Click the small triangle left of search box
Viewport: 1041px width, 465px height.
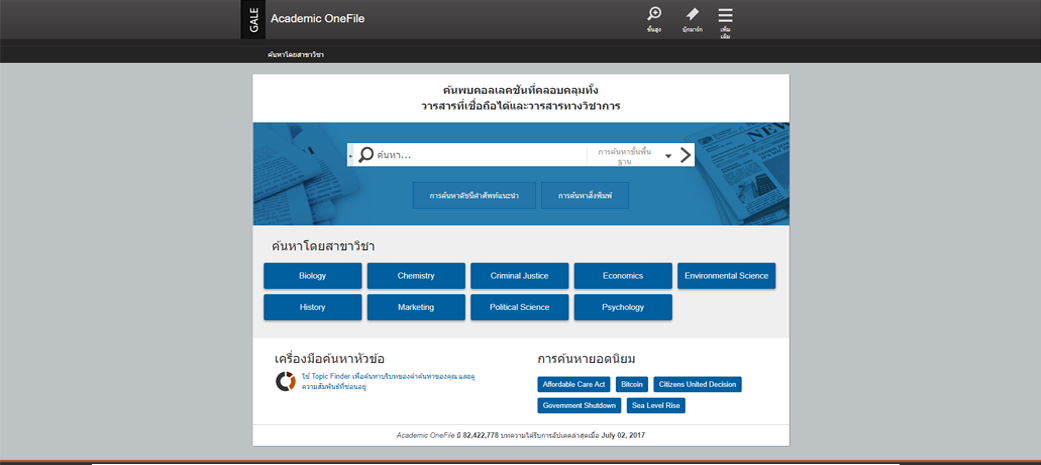[351, 156]
